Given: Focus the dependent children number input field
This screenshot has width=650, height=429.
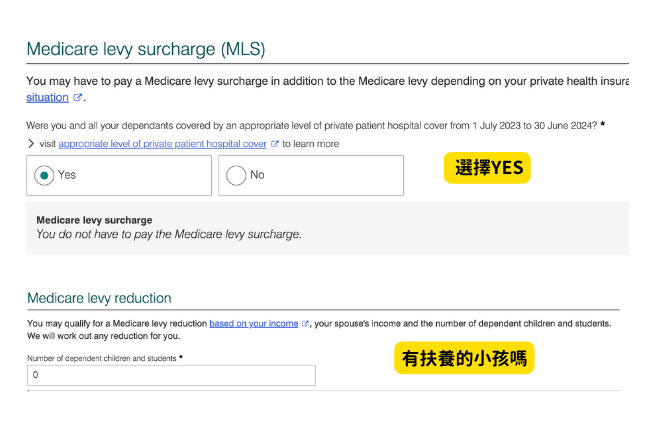Looking at the screenshot, I should (x=171, y=375).
